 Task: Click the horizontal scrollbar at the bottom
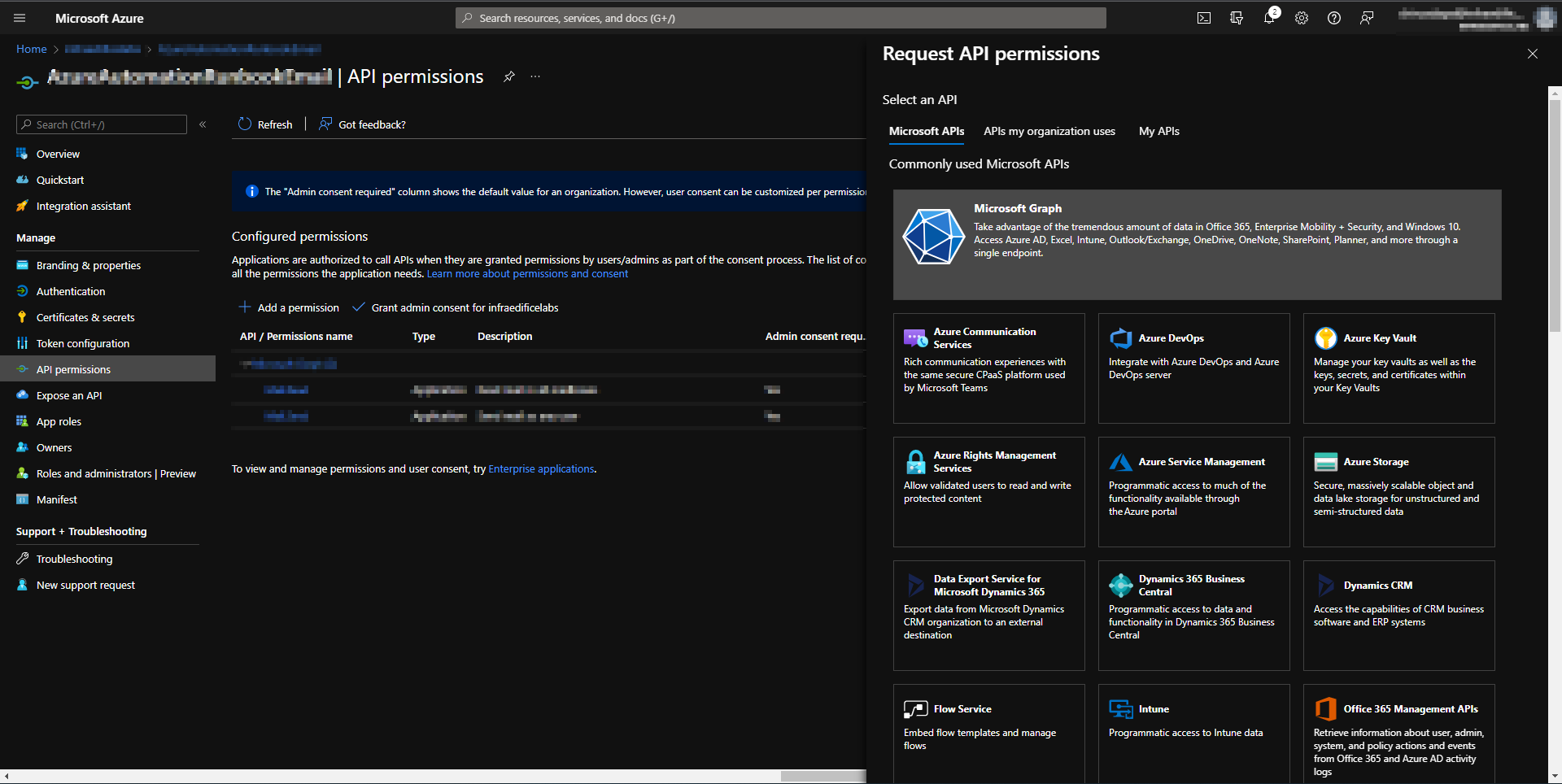click(x=823, y=776)
